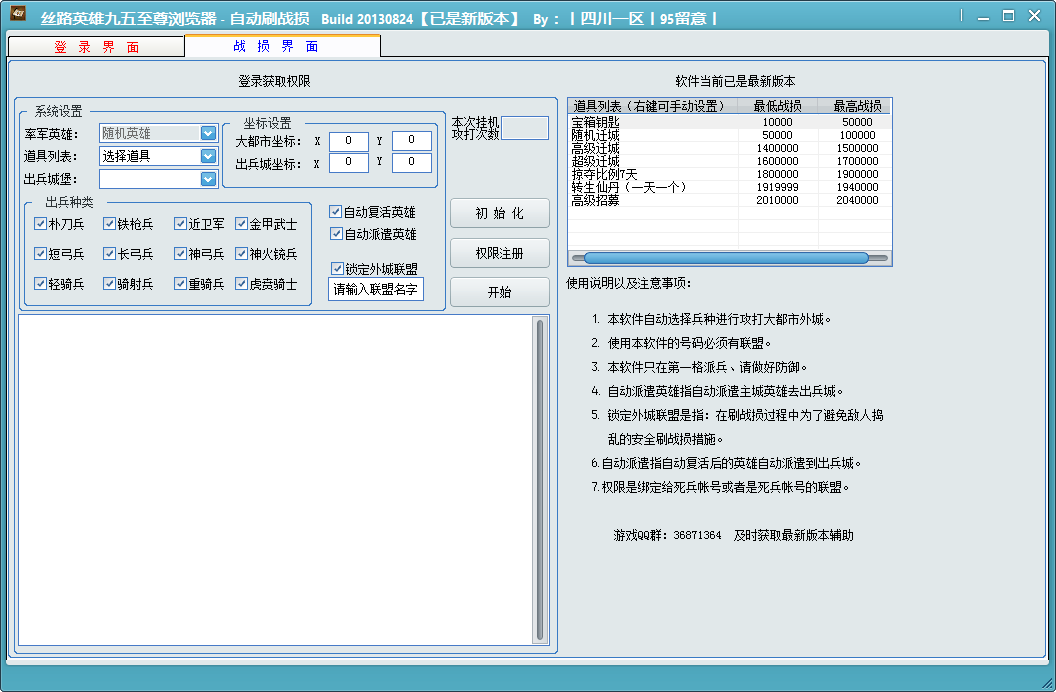Toggle the 长弓兵 checkbox

(x=109, y=253)
